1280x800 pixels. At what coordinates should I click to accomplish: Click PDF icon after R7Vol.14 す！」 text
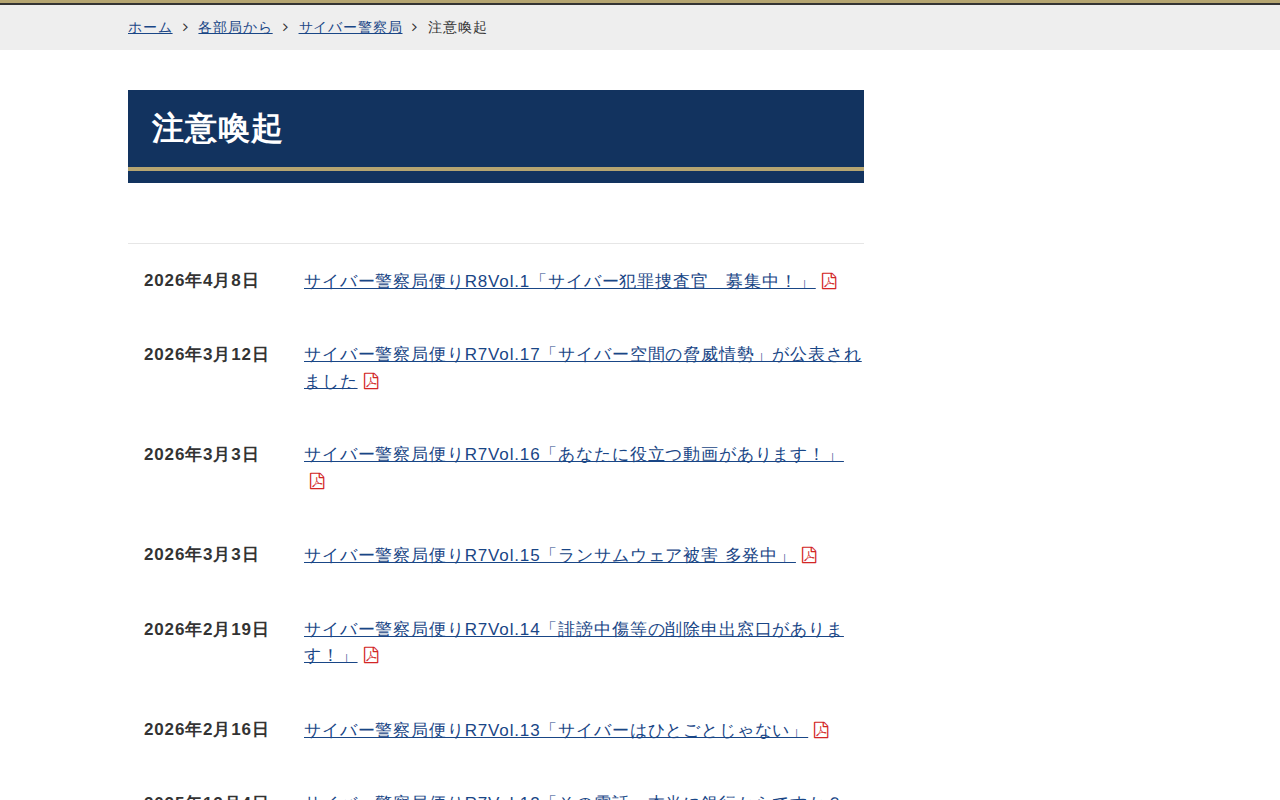coord(371,655)
